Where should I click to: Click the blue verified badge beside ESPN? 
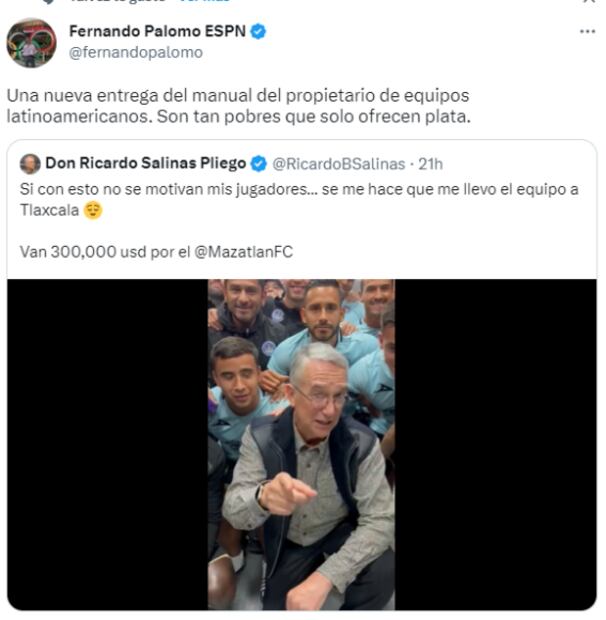coord(258,31)
